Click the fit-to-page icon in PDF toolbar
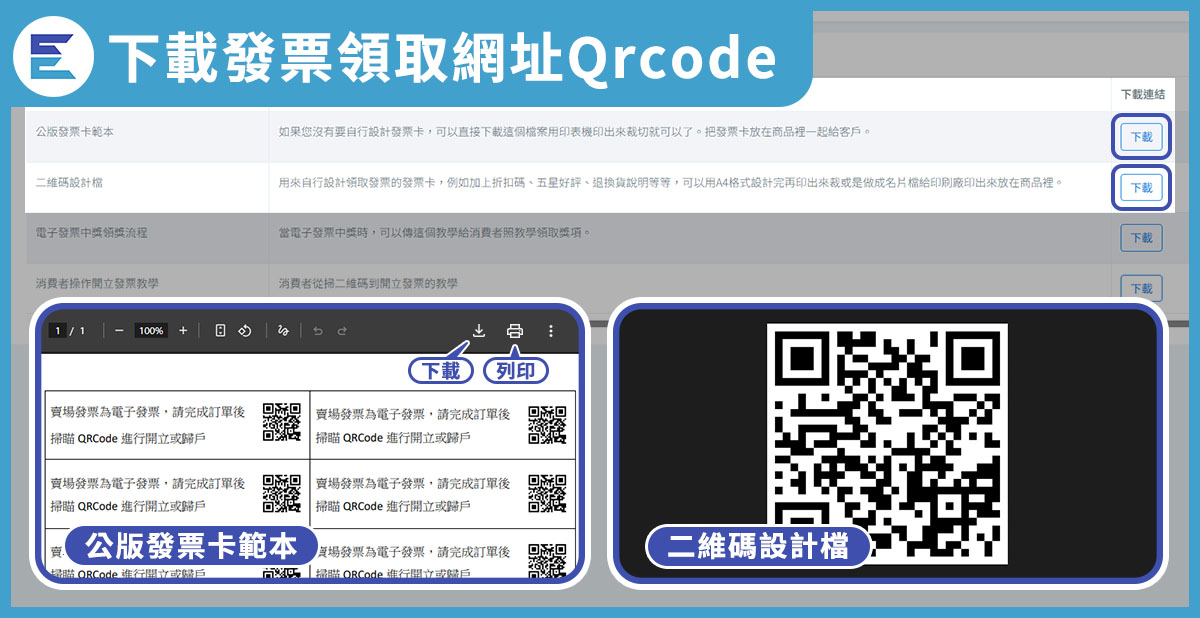Image resolution: width=1200 pixels, height=618 pixels. pos(220,330)
